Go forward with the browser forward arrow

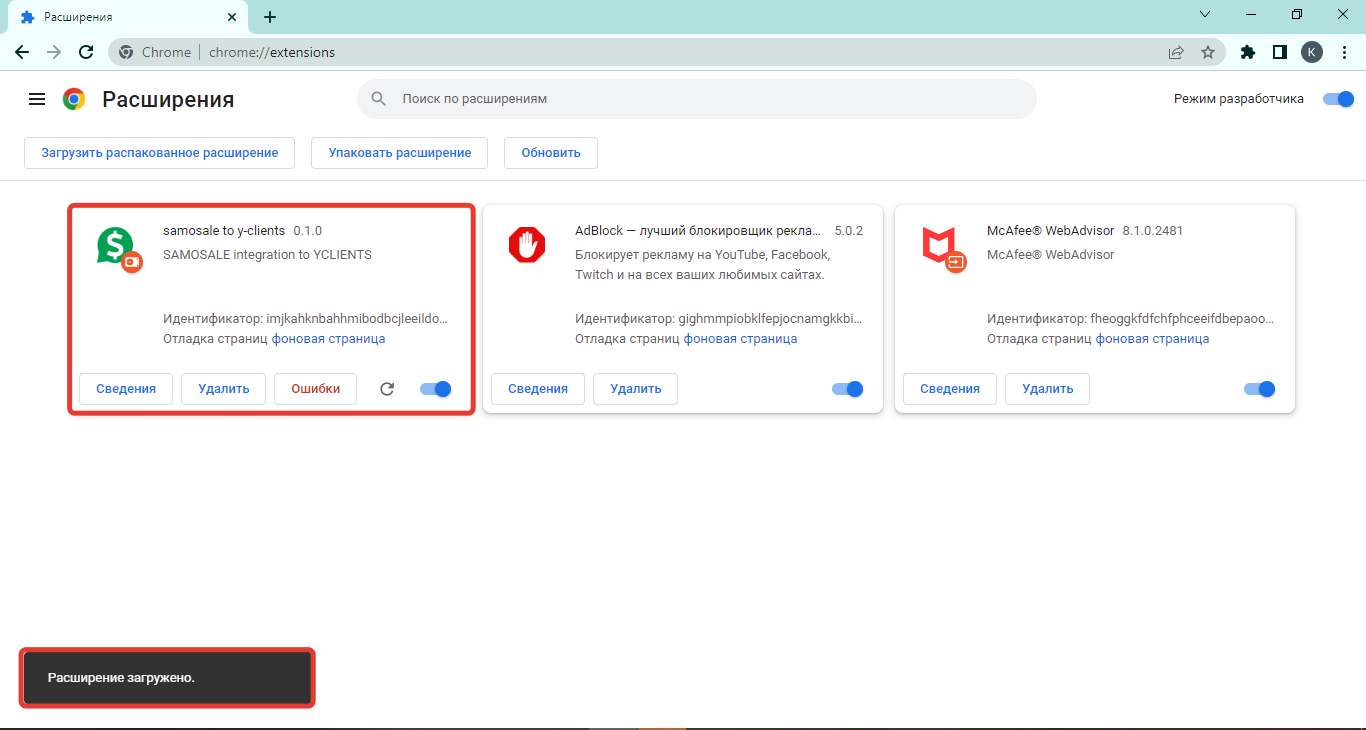(x=54, y=52)
